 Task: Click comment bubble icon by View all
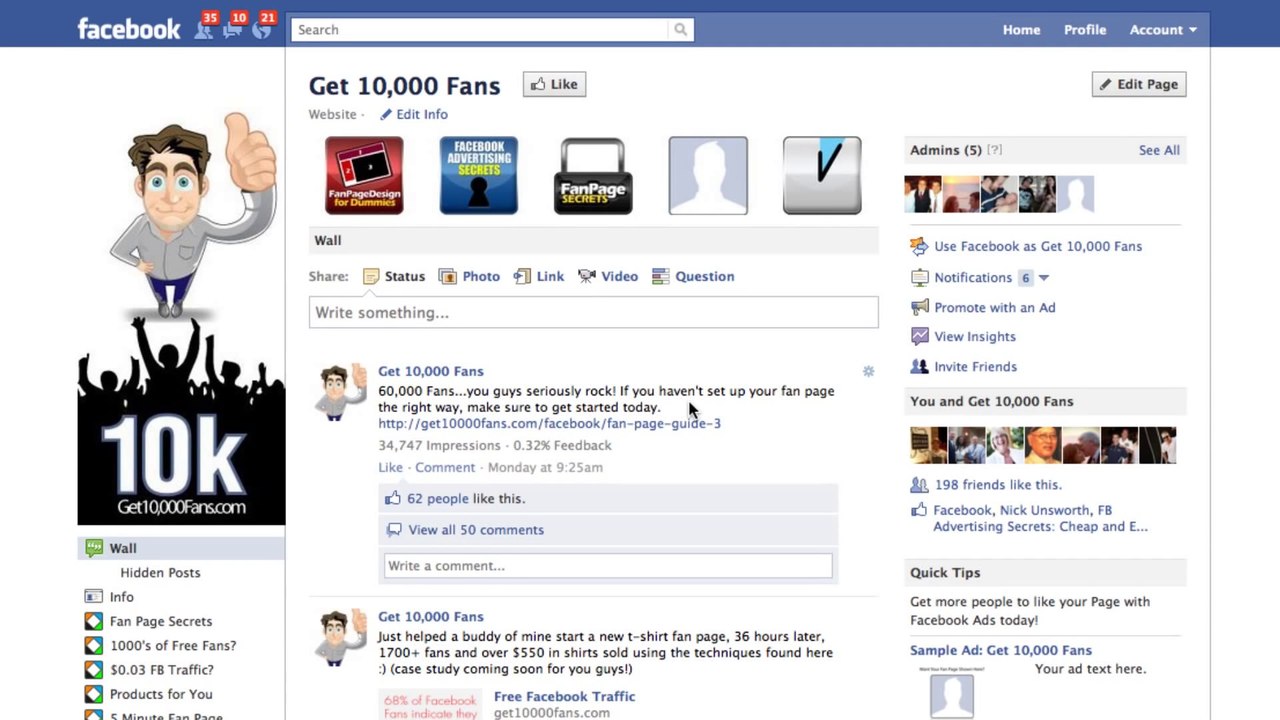point(394,530)
